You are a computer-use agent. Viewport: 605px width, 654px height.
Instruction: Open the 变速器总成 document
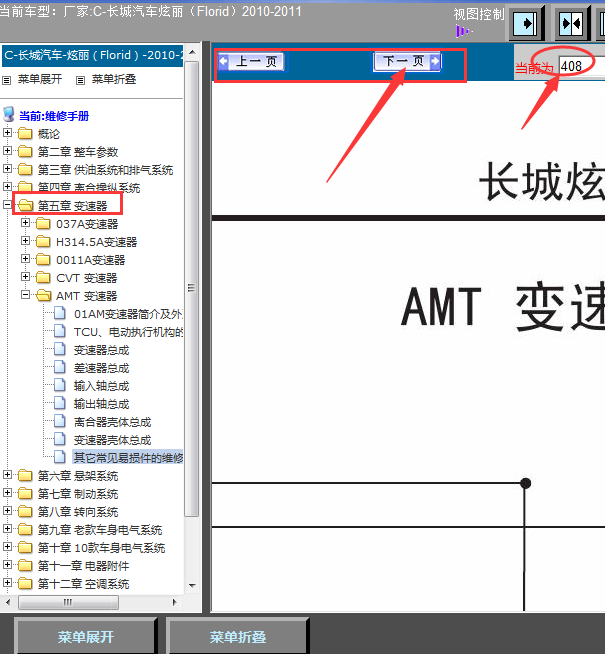[x=101, y=350]
